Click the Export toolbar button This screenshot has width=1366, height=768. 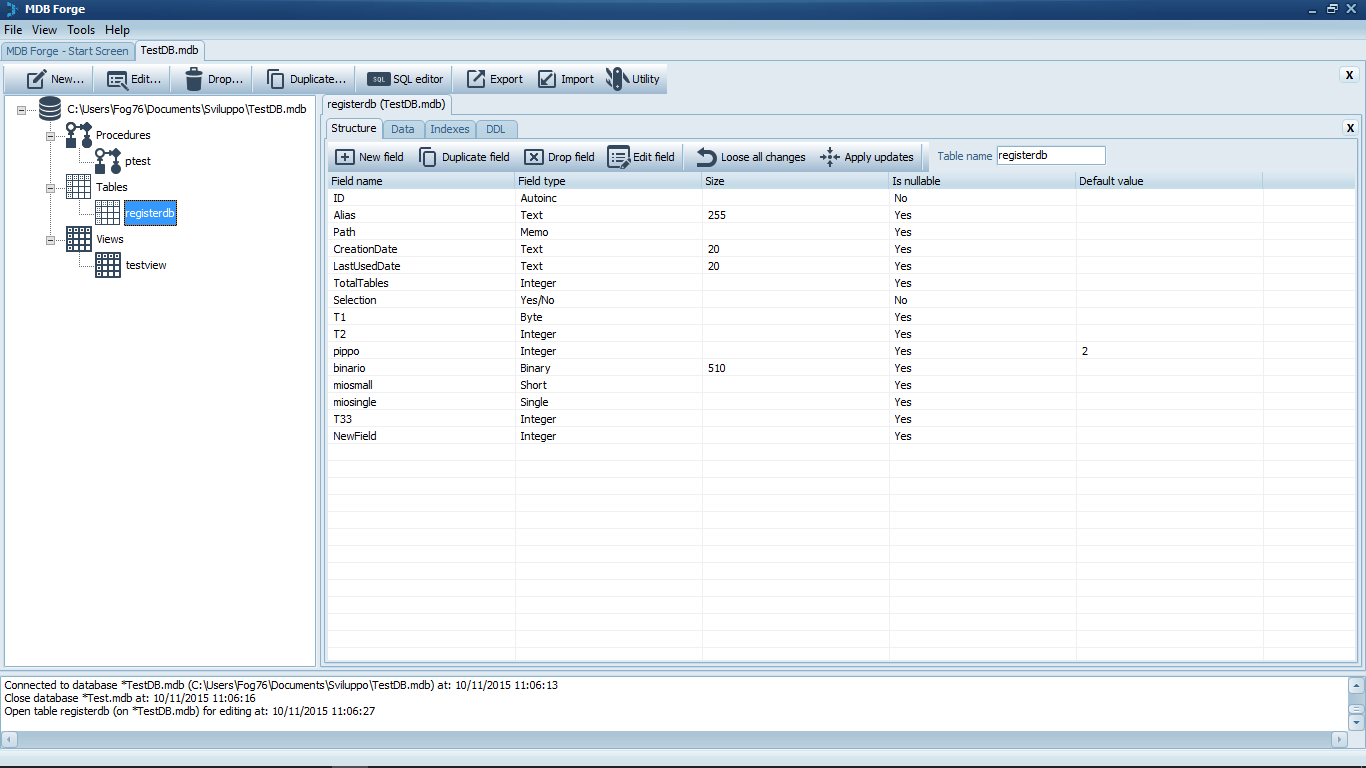click(x=495, y=79)
